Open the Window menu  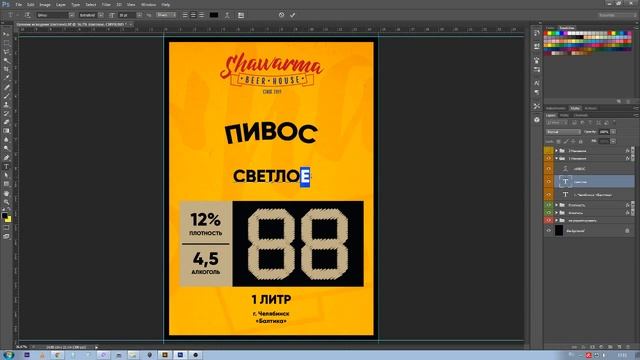(148, 4)
